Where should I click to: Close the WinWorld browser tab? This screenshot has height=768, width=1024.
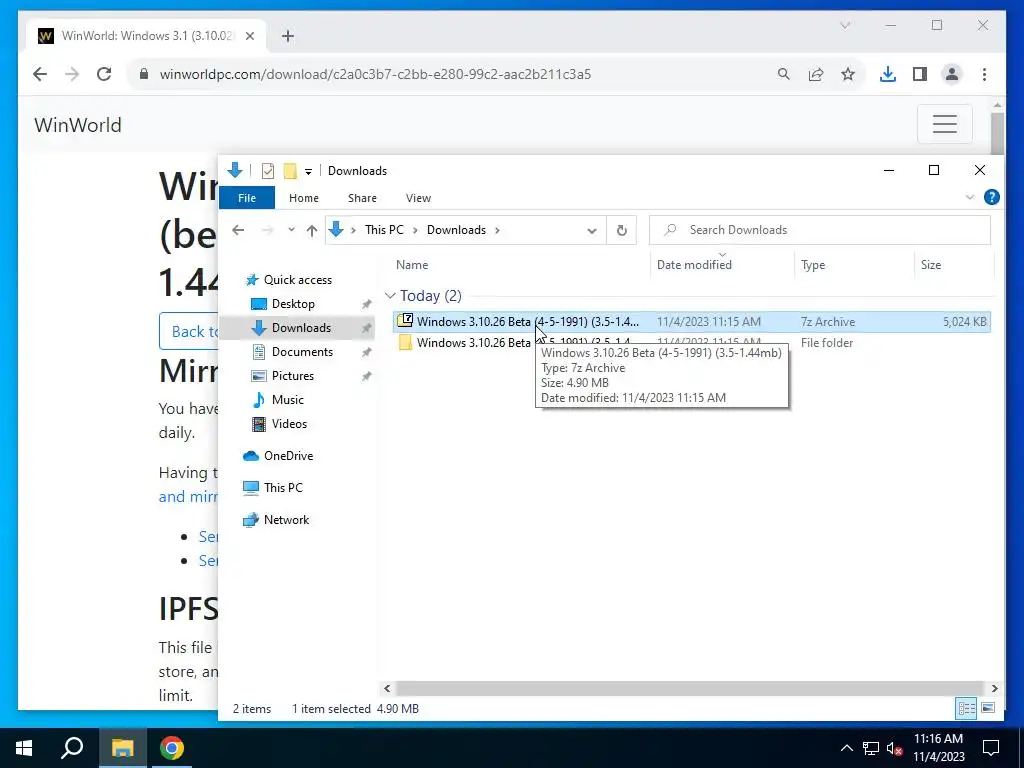pos(249,36)
